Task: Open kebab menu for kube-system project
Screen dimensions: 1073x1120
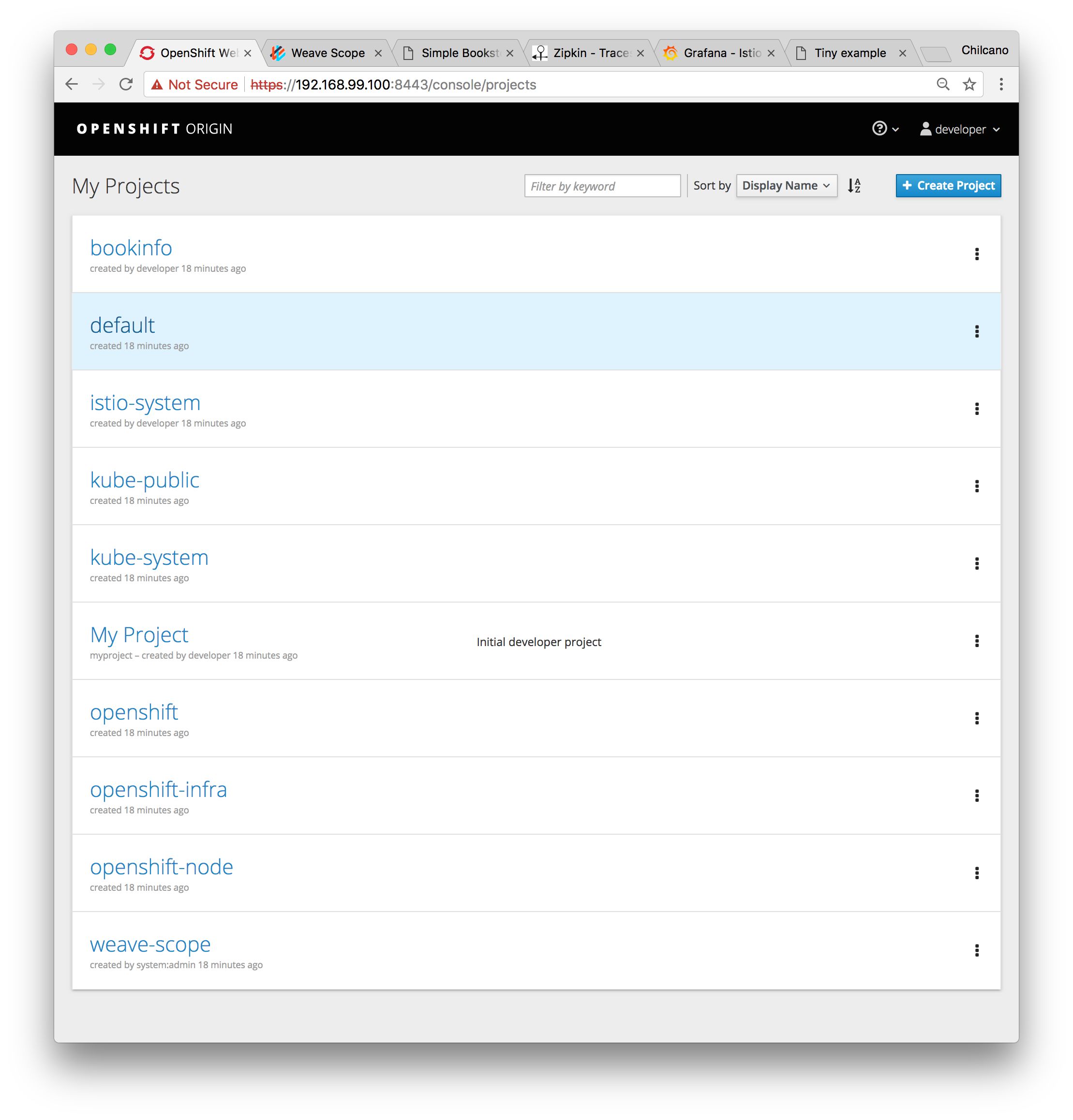Action: click(x=976, y=563)
